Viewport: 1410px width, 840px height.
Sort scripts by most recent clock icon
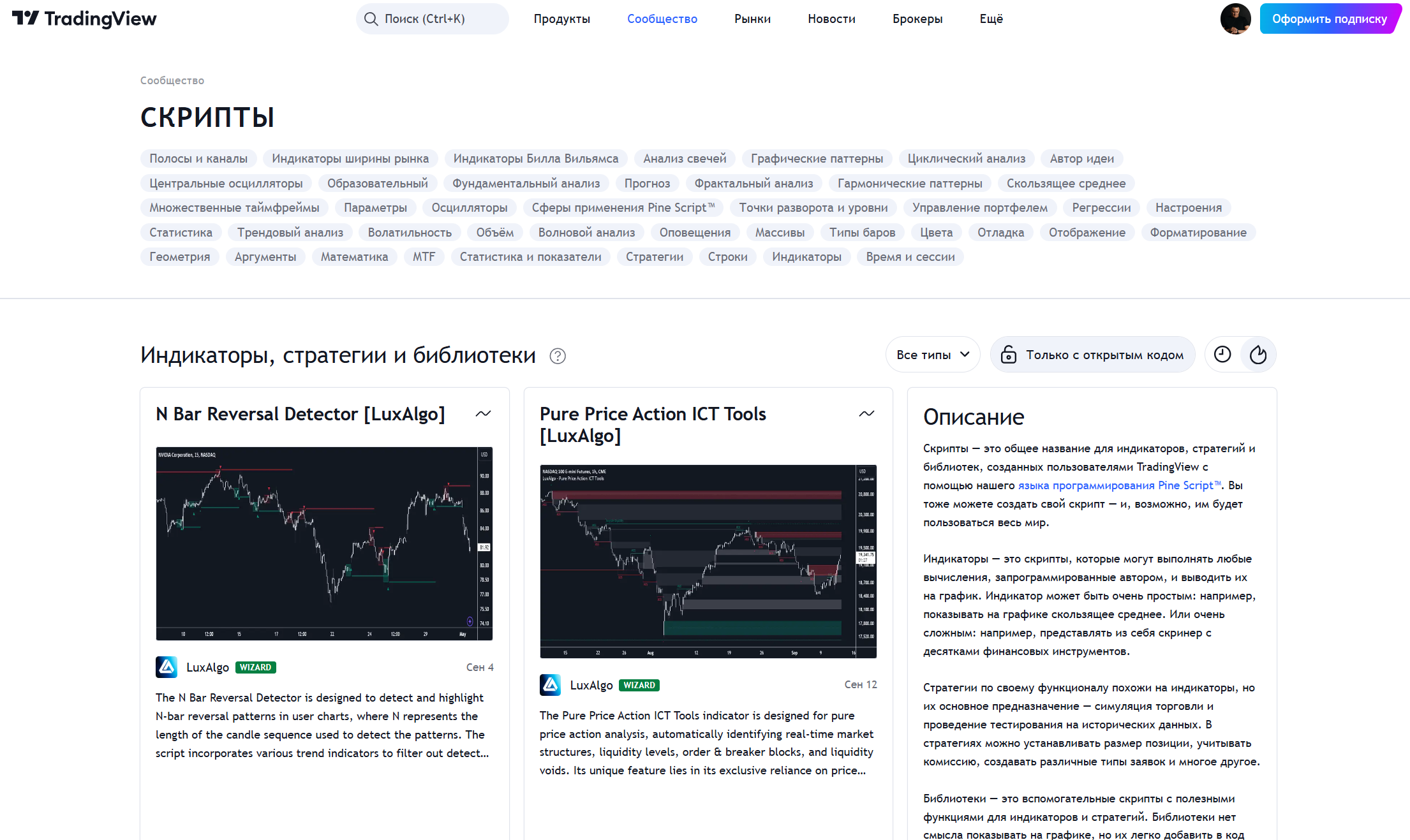(1222, 355)
